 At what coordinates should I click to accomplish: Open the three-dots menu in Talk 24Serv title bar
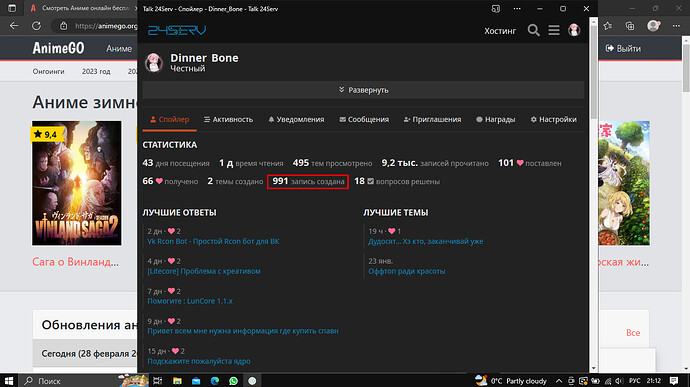tap(517, 9)
